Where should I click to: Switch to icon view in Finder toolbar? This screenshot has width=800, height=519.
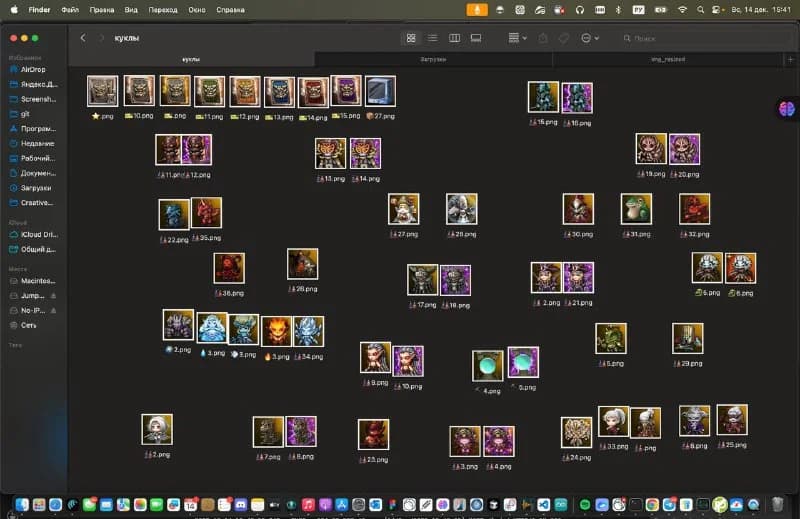pos(411,38)
